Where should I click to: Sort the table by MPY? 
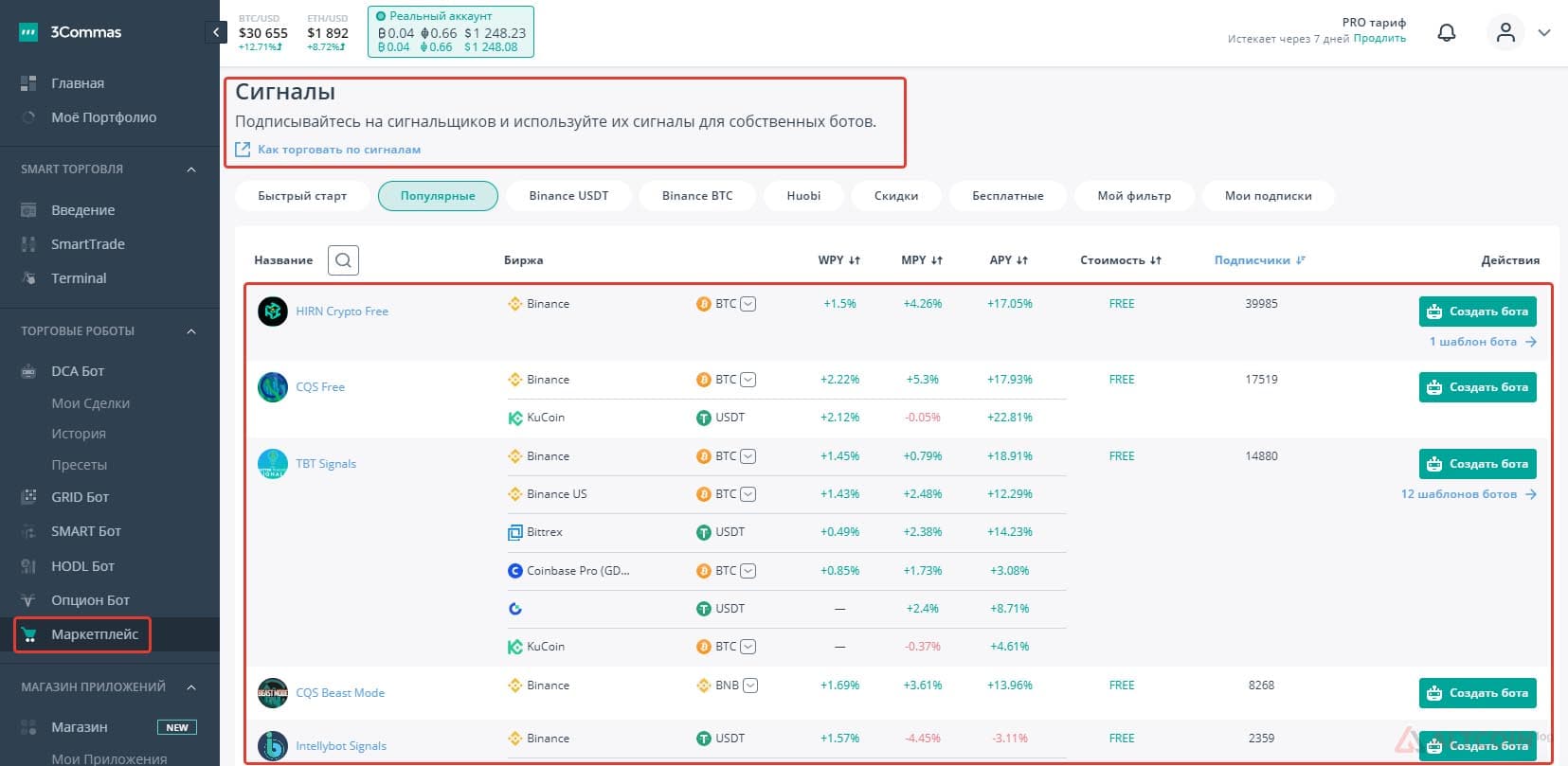tap(922, 260)
